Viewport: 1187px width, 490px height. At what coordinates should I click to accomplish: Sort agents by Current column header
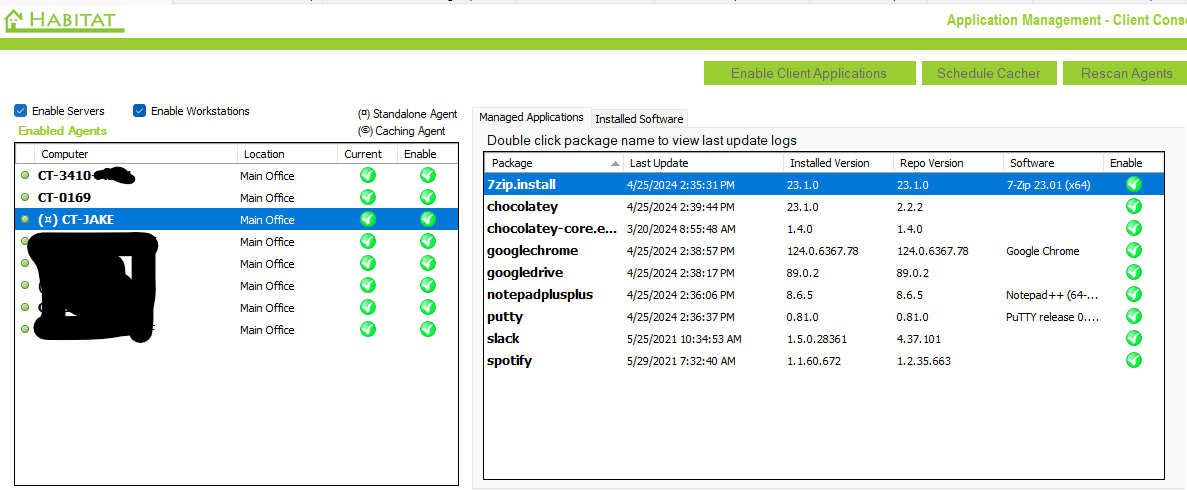[x=367, y=154]
